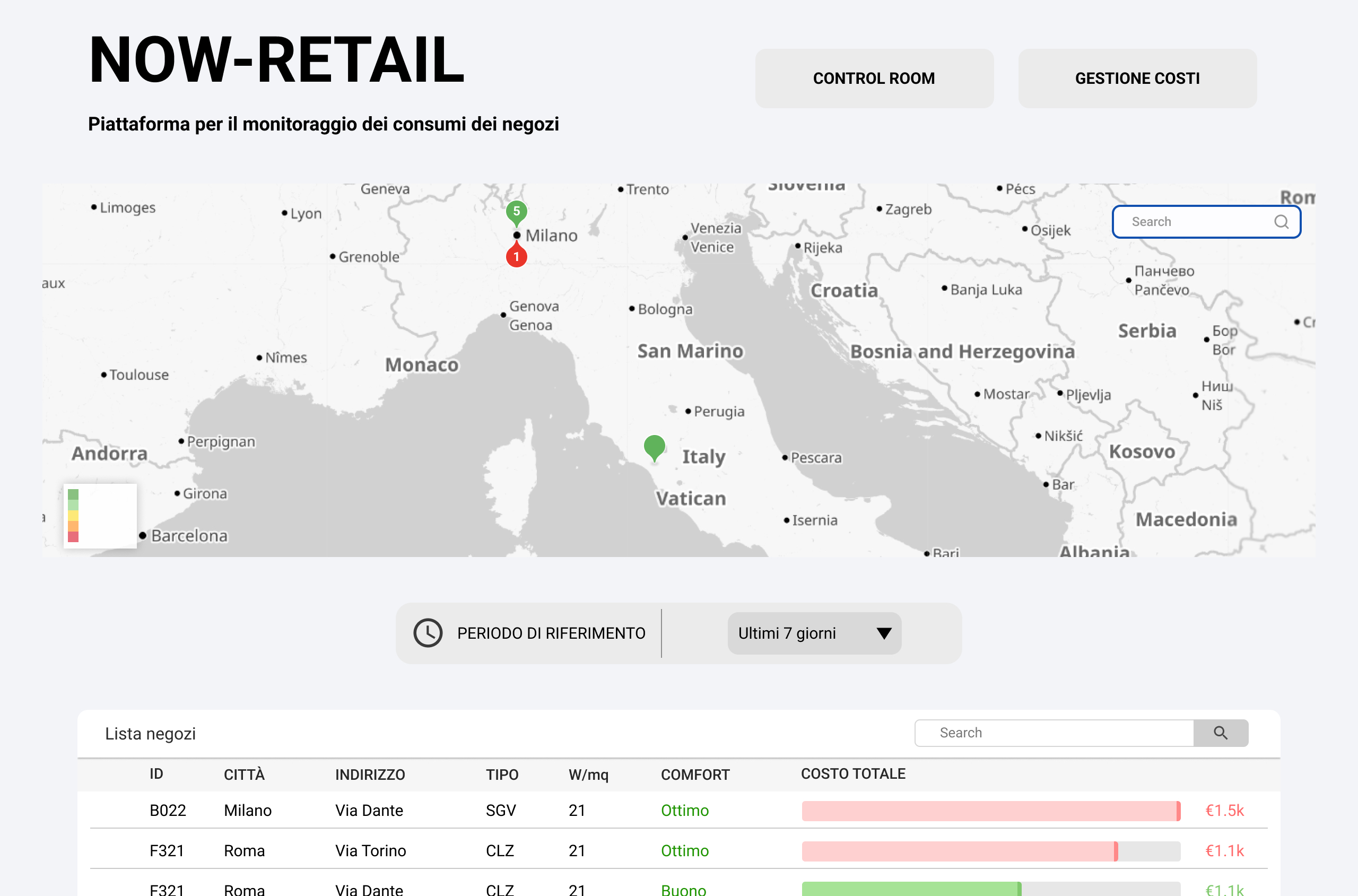Focus the map Search input field

click(1207, 222)
